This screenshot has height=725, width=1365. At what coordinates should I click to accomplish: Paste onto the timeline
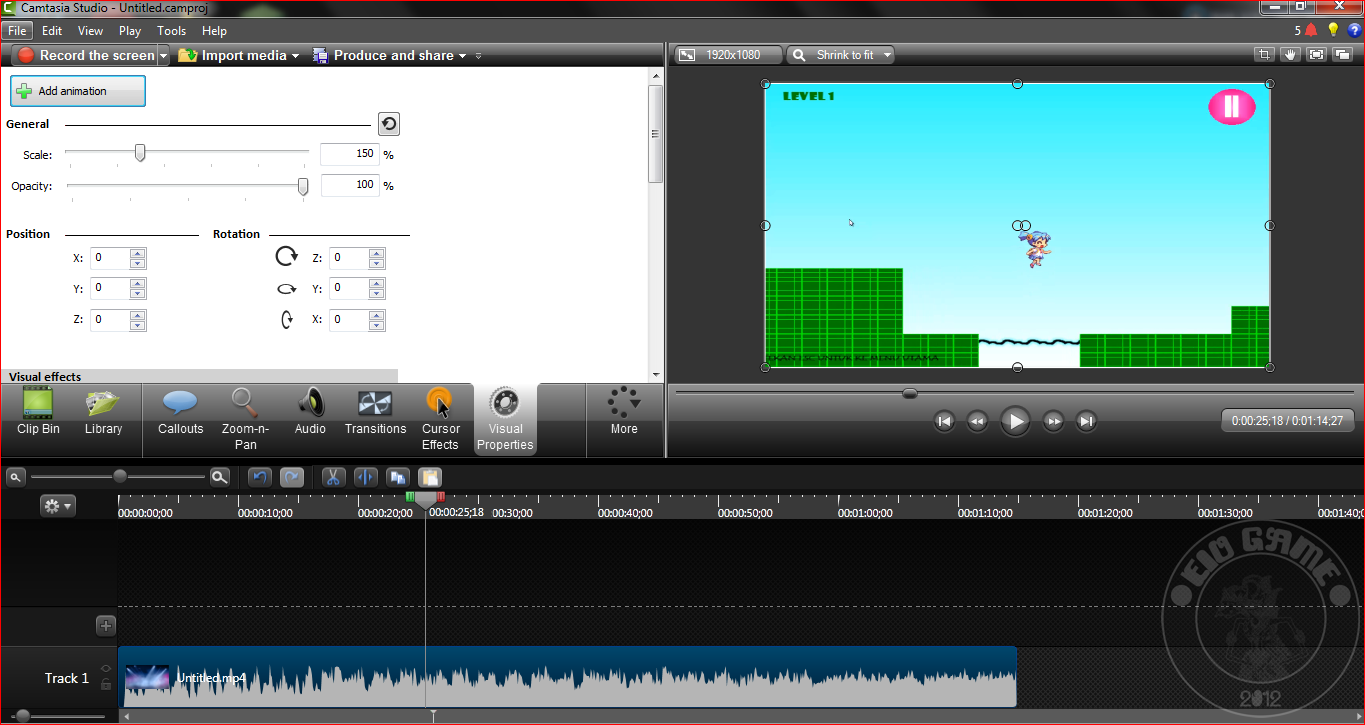tap(429, 478)
